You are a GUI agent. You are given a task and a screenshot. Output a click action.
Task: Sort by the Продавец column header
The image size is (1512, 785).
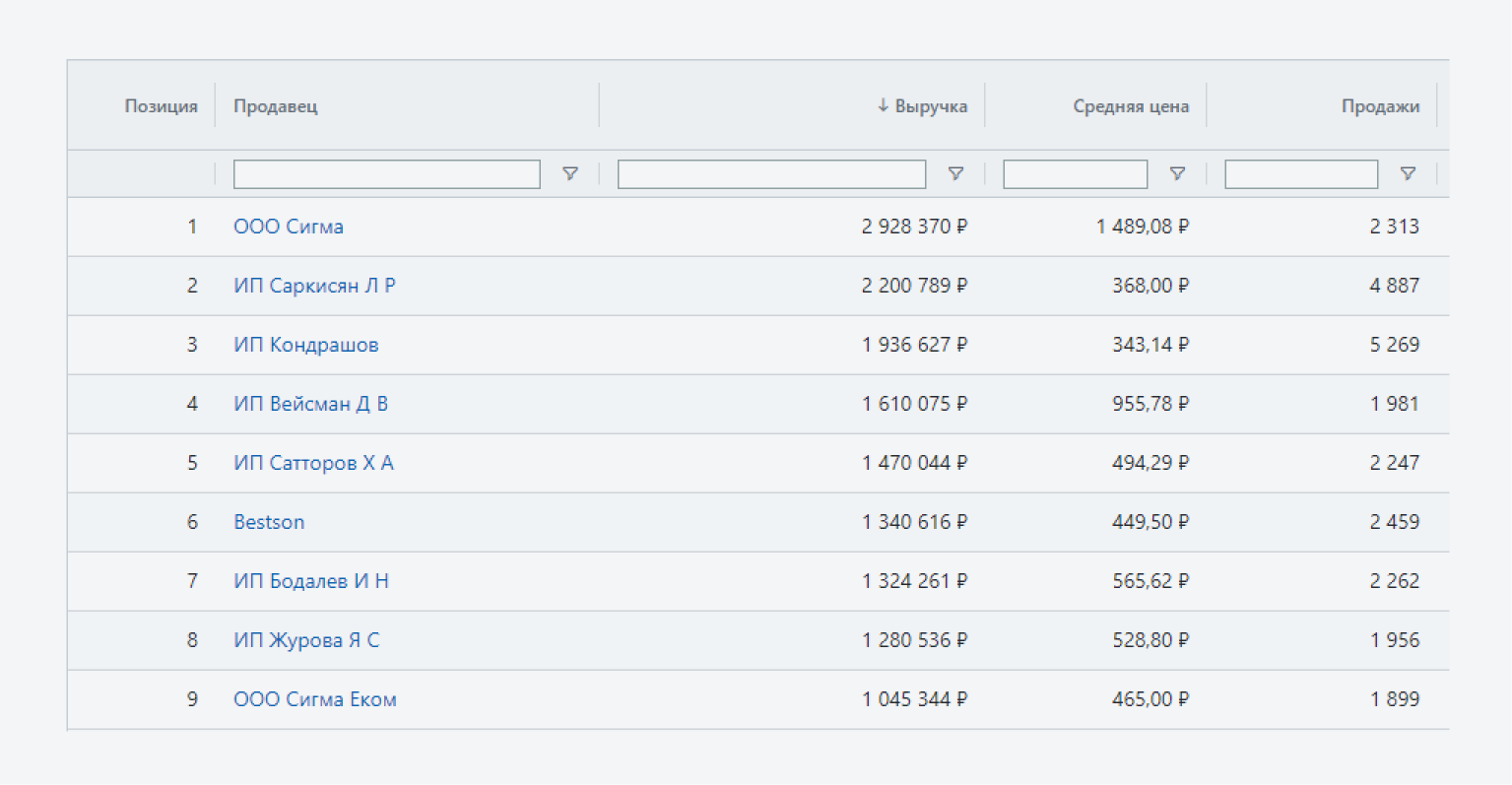(x=276, y=106)
